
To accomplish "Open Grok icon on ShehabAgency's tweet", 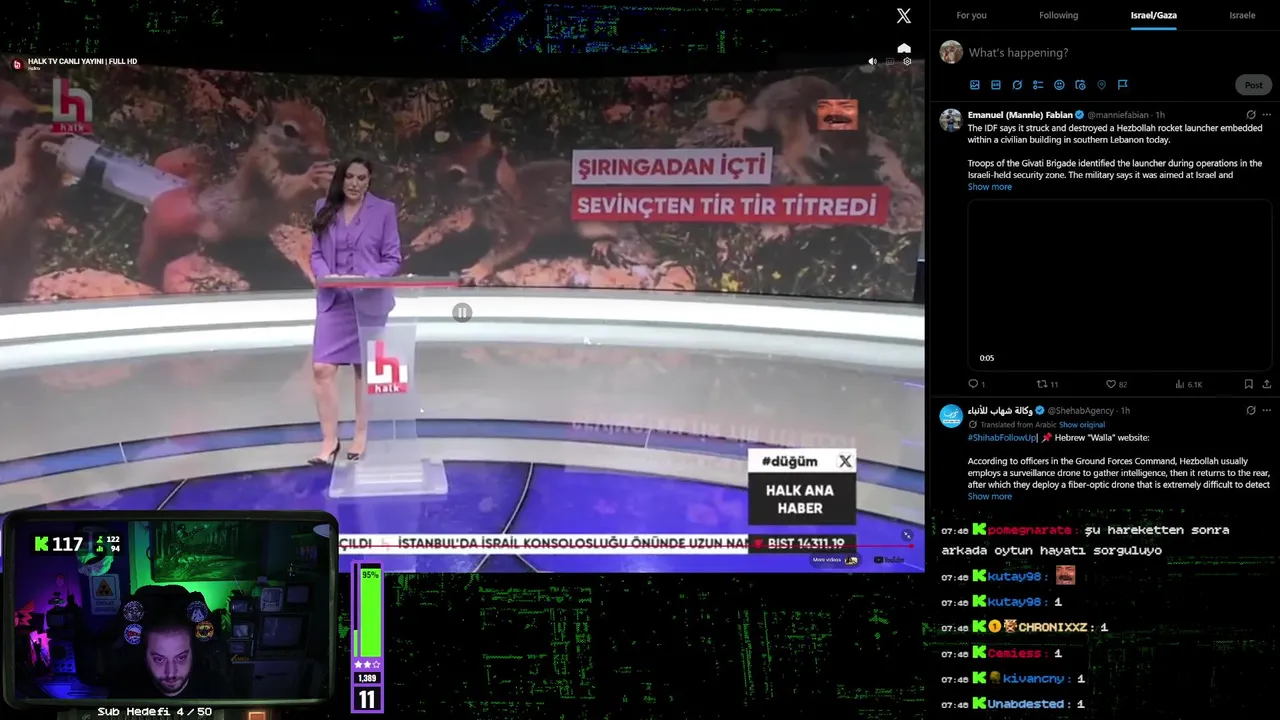I will point(1251,410).
